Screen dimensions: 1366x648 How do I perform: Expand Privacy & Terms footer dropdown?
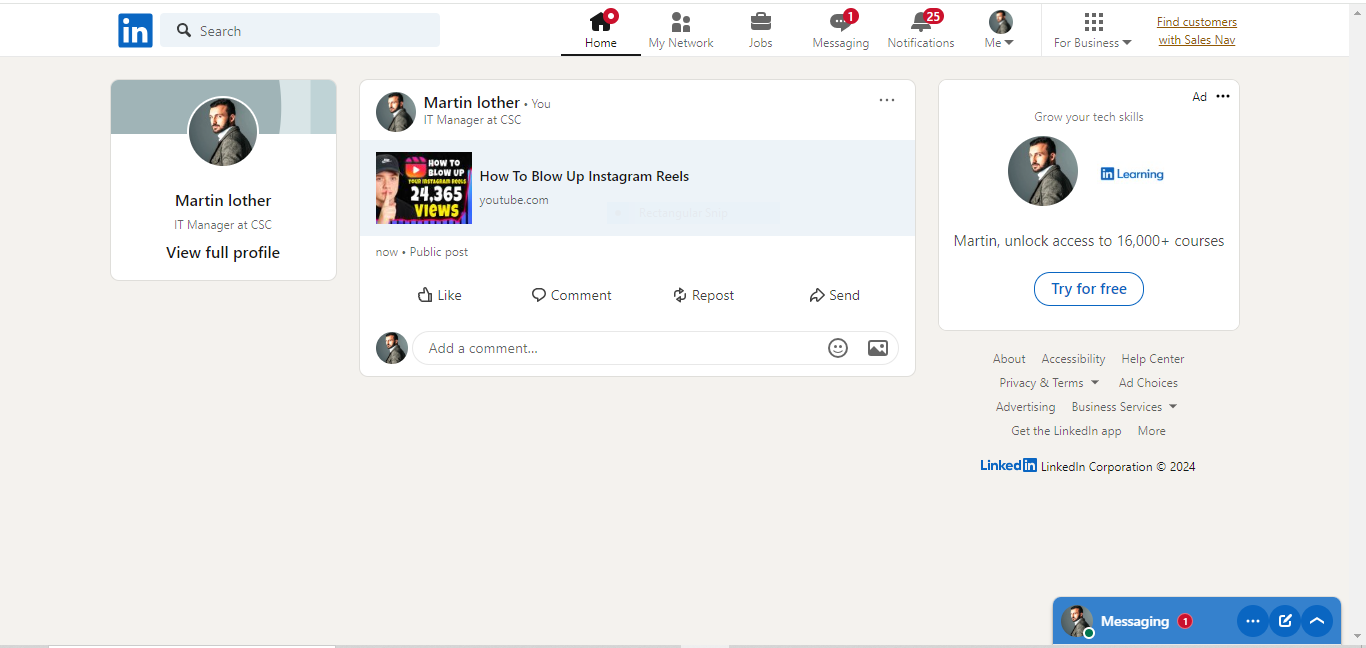coord(1095,383)
